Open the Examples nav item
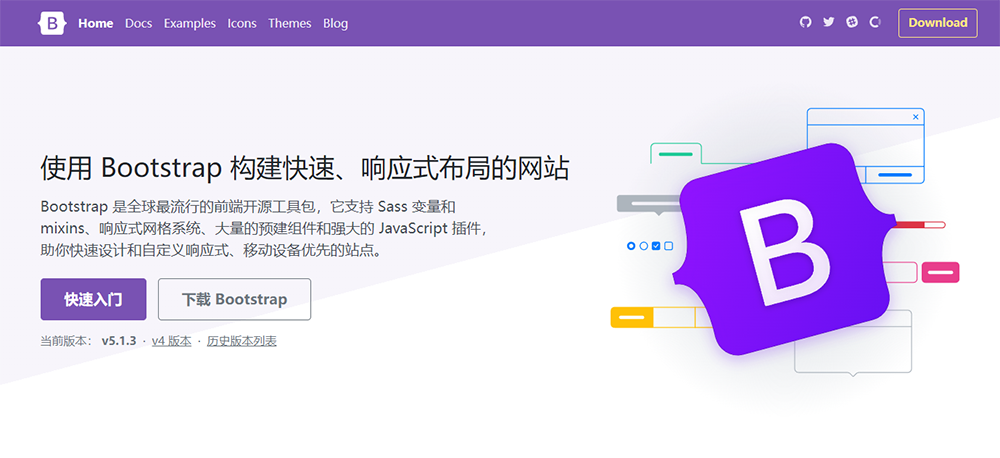 click(190, 24)
